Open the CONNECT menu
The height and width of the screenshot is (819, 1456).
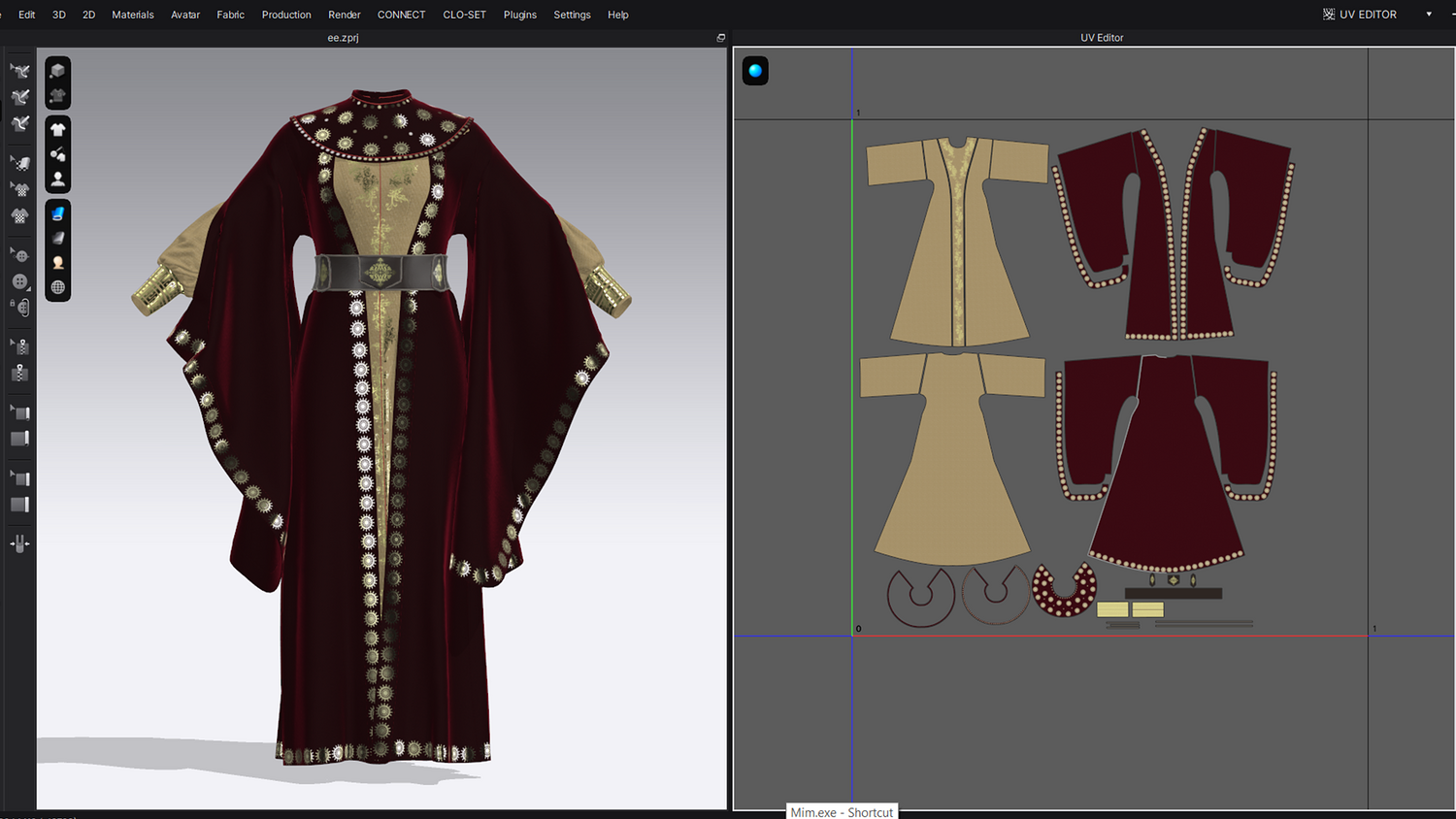(402, 15)
